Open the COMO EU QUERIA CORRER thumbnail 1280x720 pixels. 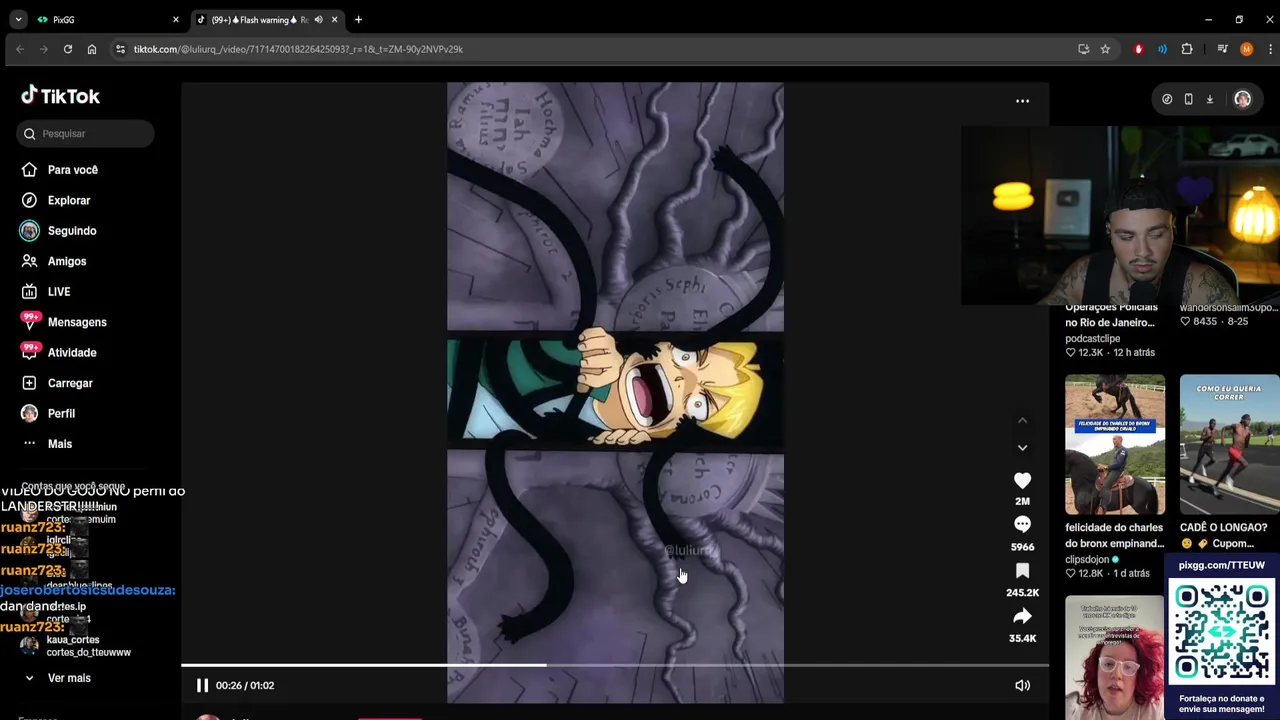click(1229, 445)
